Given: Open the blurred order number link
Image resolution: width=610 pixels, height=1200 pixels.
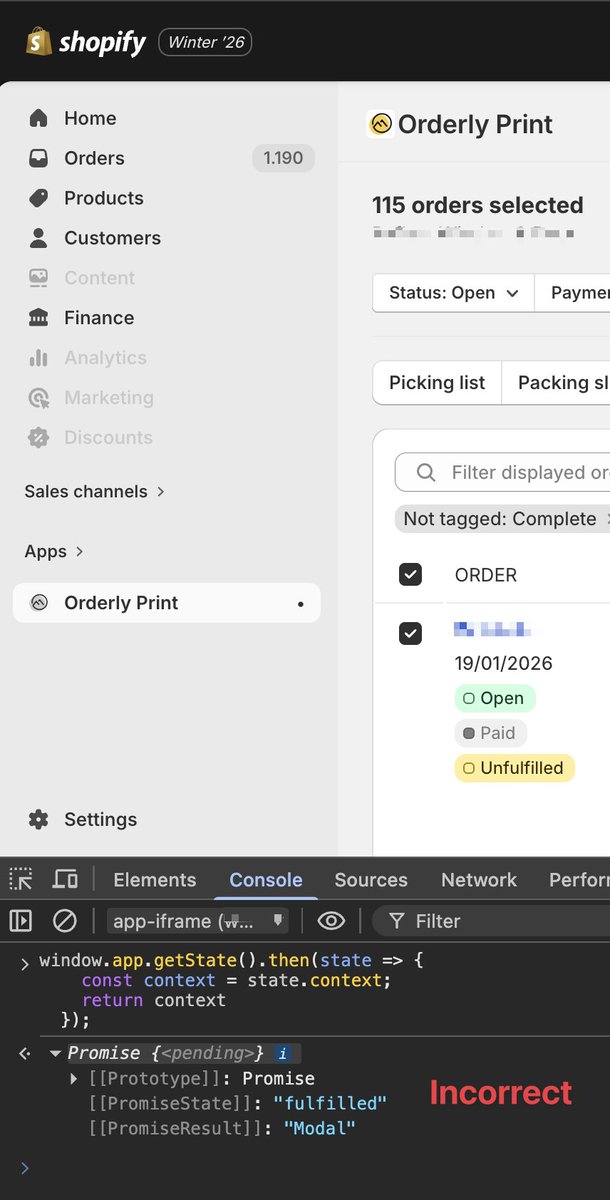Looking at the screenshot, I should point(492,630).
